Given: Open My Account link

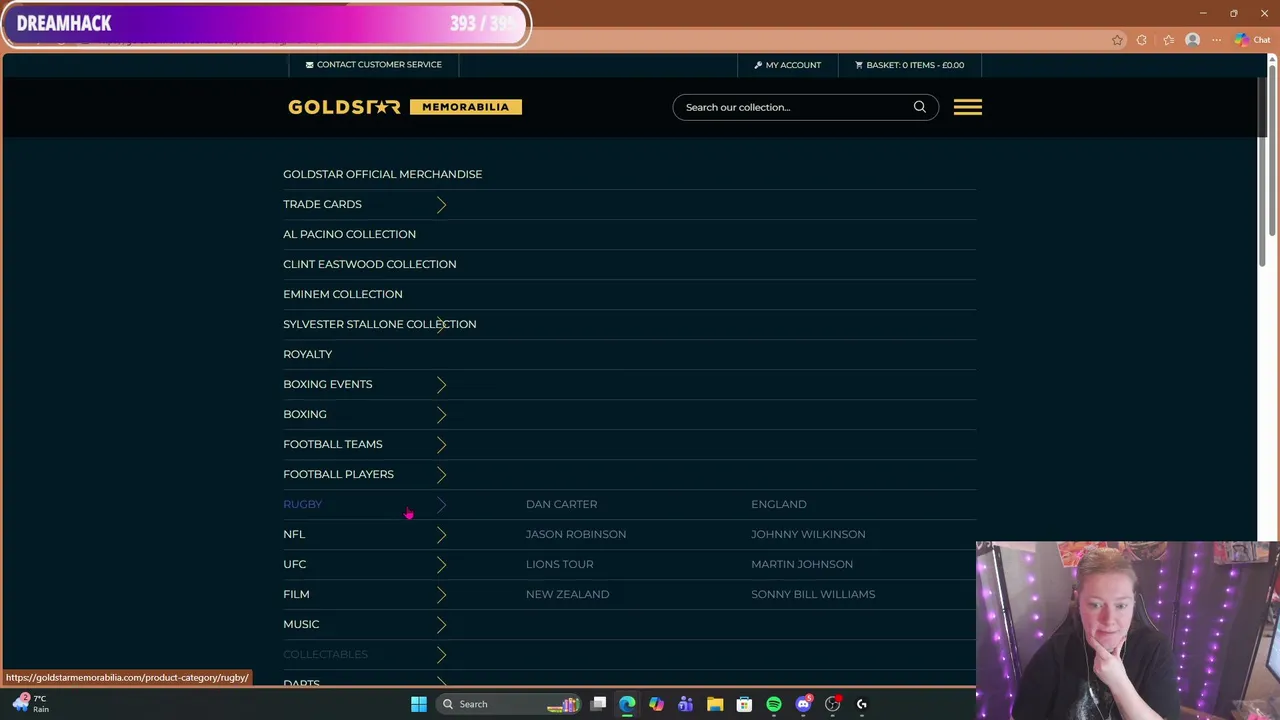Looking at the screenshot, I should [787, 65].
